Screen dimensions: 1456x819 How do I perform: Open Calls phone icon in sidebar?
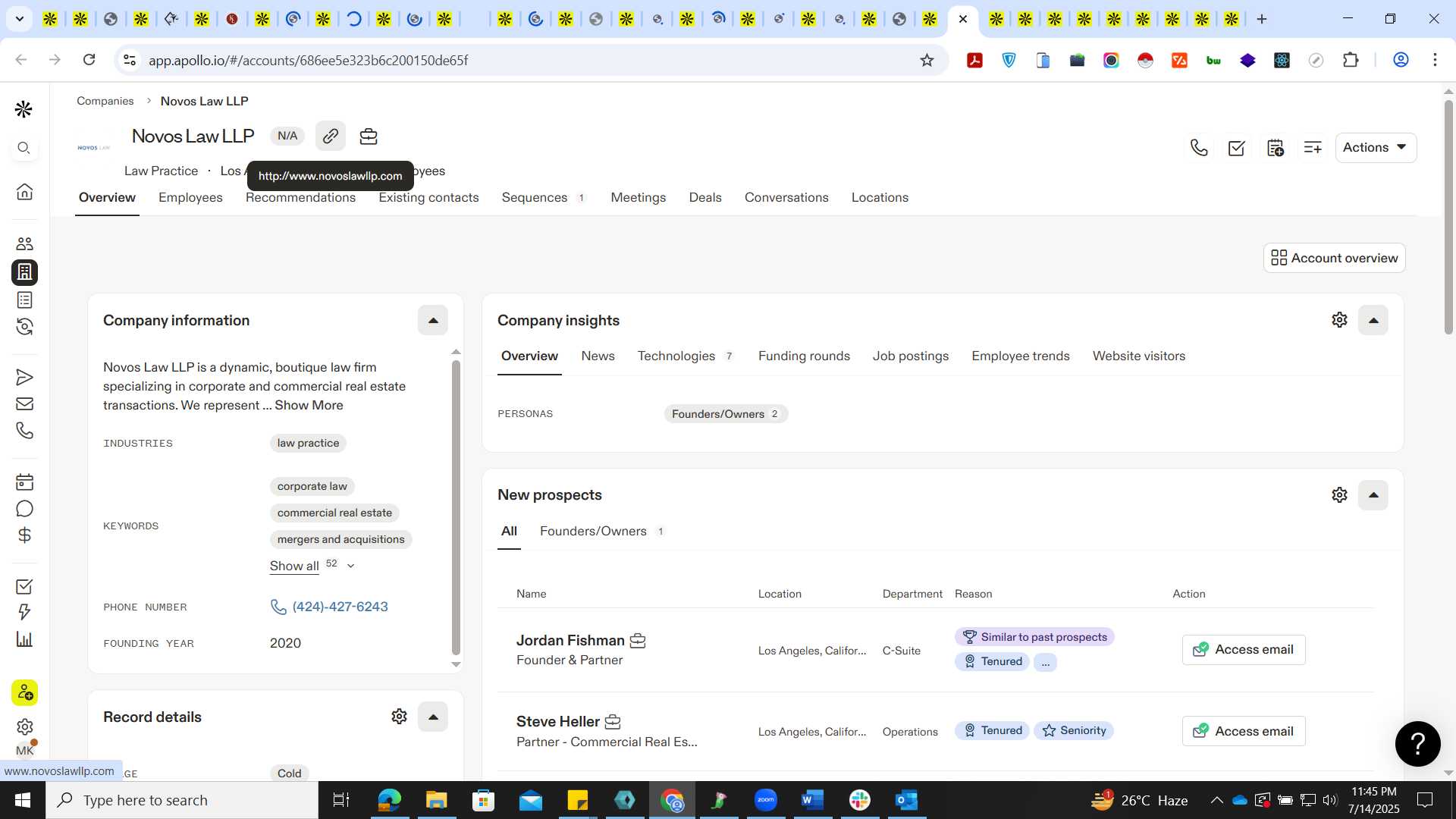click(24, 430)
